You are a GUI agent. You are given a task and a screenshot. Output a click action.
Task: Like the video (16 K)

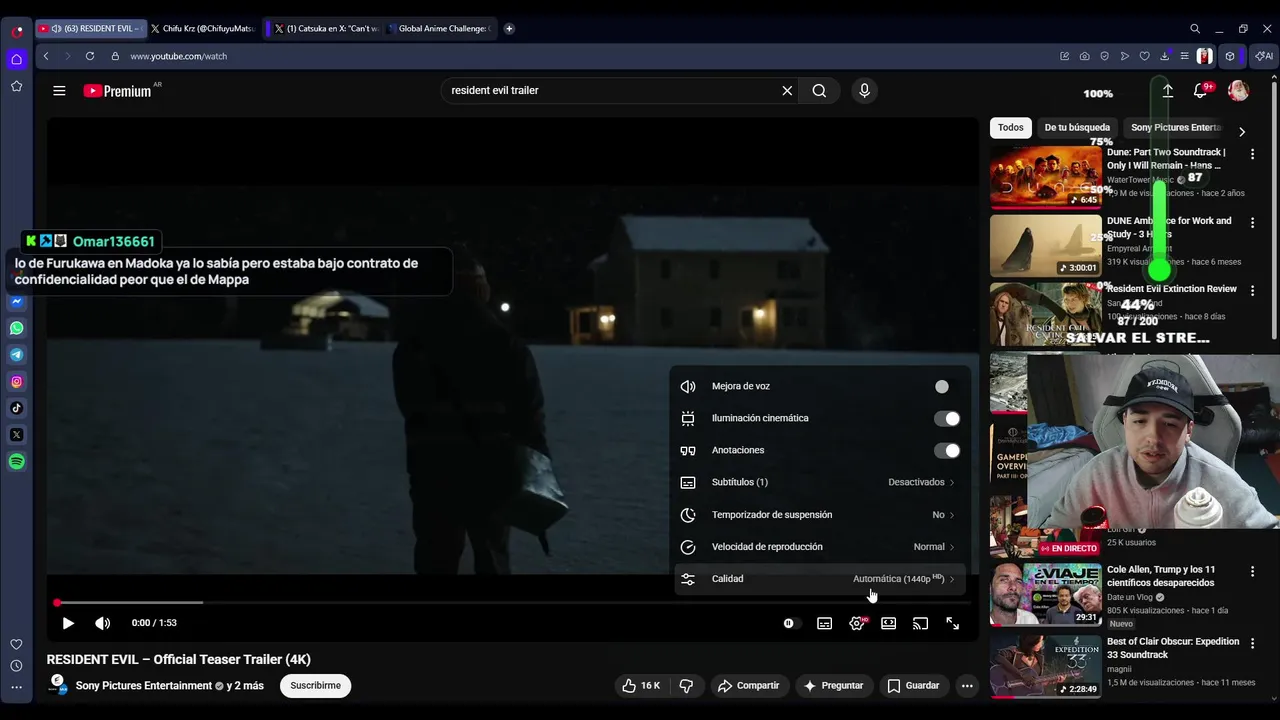[x=641, y=685]
